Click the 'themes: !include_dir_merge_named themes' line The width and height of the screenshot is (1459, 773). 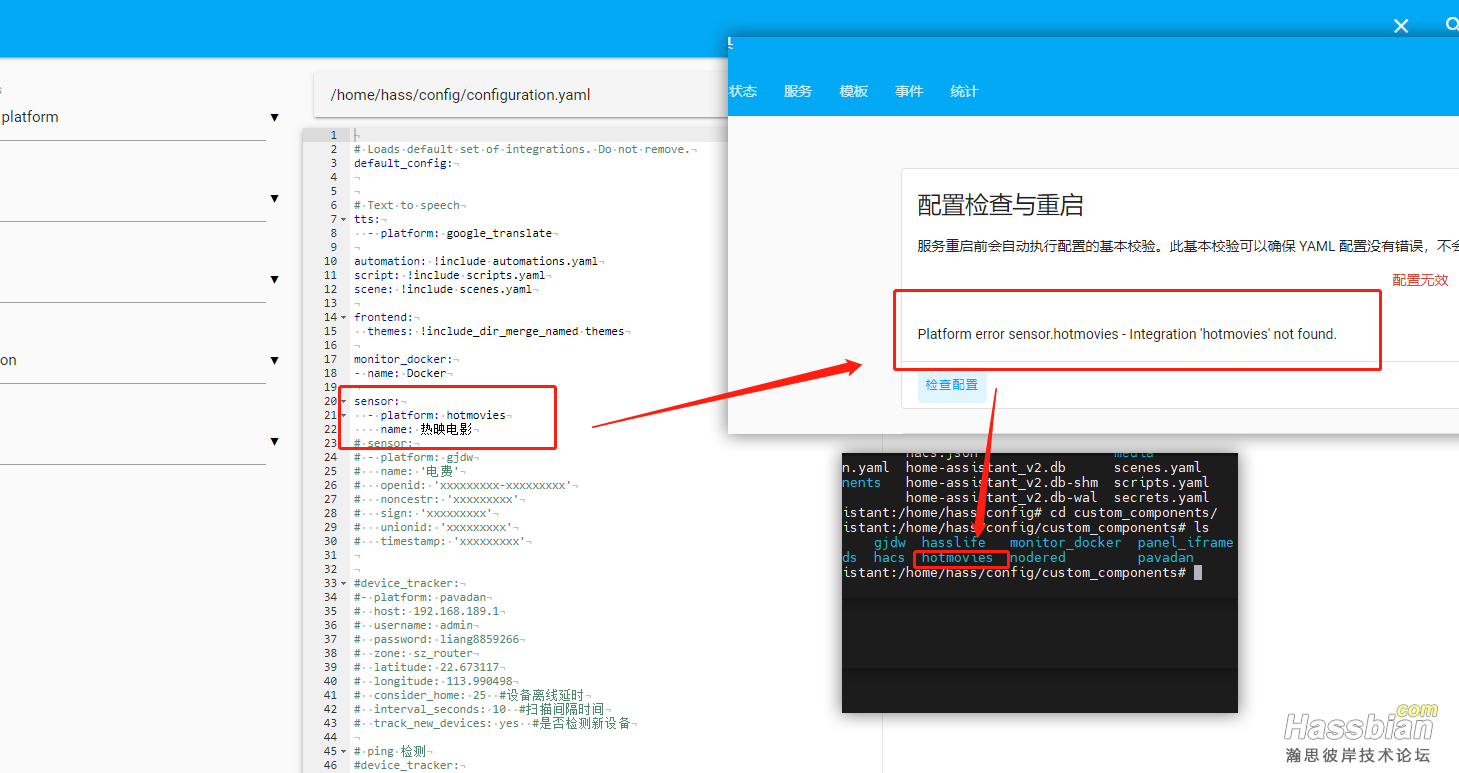[x=496, y=331]
